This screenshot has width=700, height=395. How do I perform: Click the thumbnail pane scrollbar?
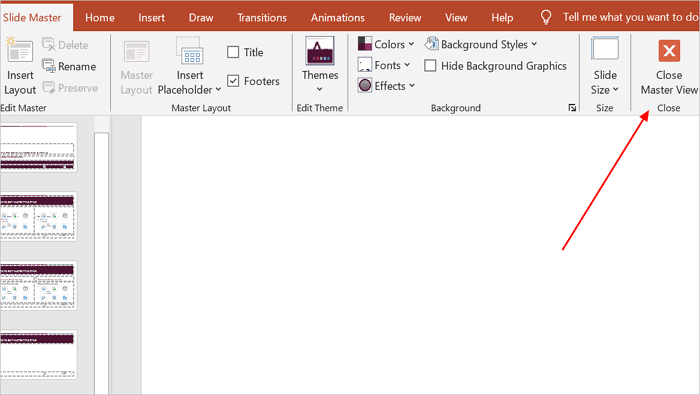(x=101, y=263)
